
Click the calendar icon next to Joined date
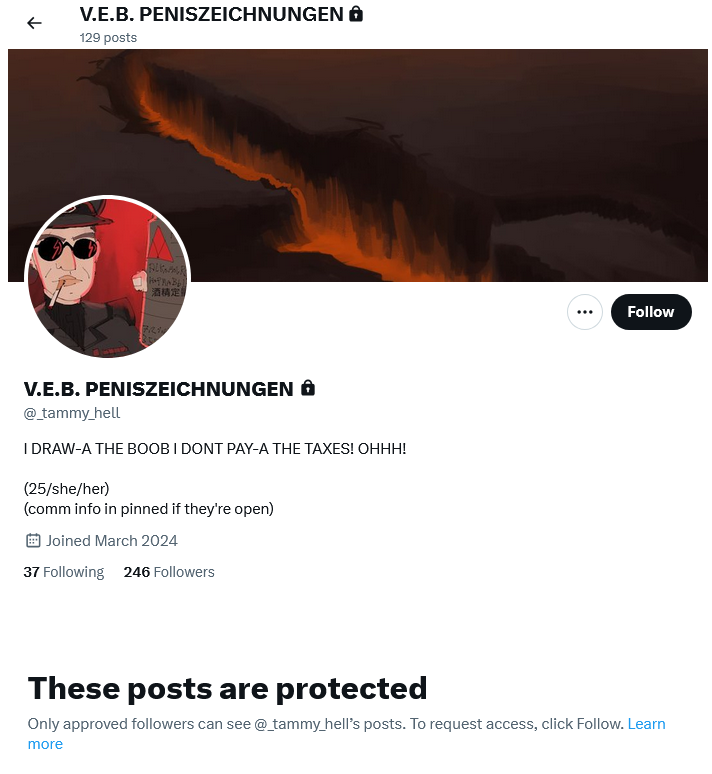pyautogui.click(x=33, y=541)
